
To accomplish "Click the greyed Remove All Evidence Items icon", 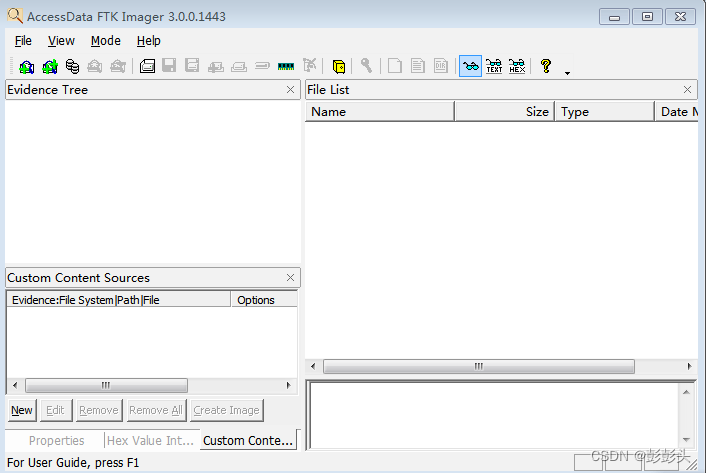I will [118, 67].
